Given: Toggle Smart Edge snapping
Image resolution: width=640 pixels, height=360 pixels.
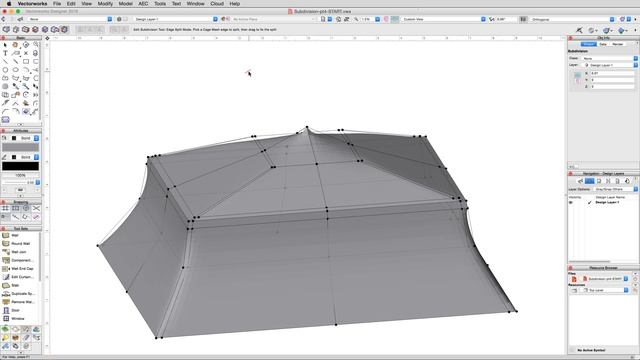Looking at the screenshot, I should (x=26, y=217).
